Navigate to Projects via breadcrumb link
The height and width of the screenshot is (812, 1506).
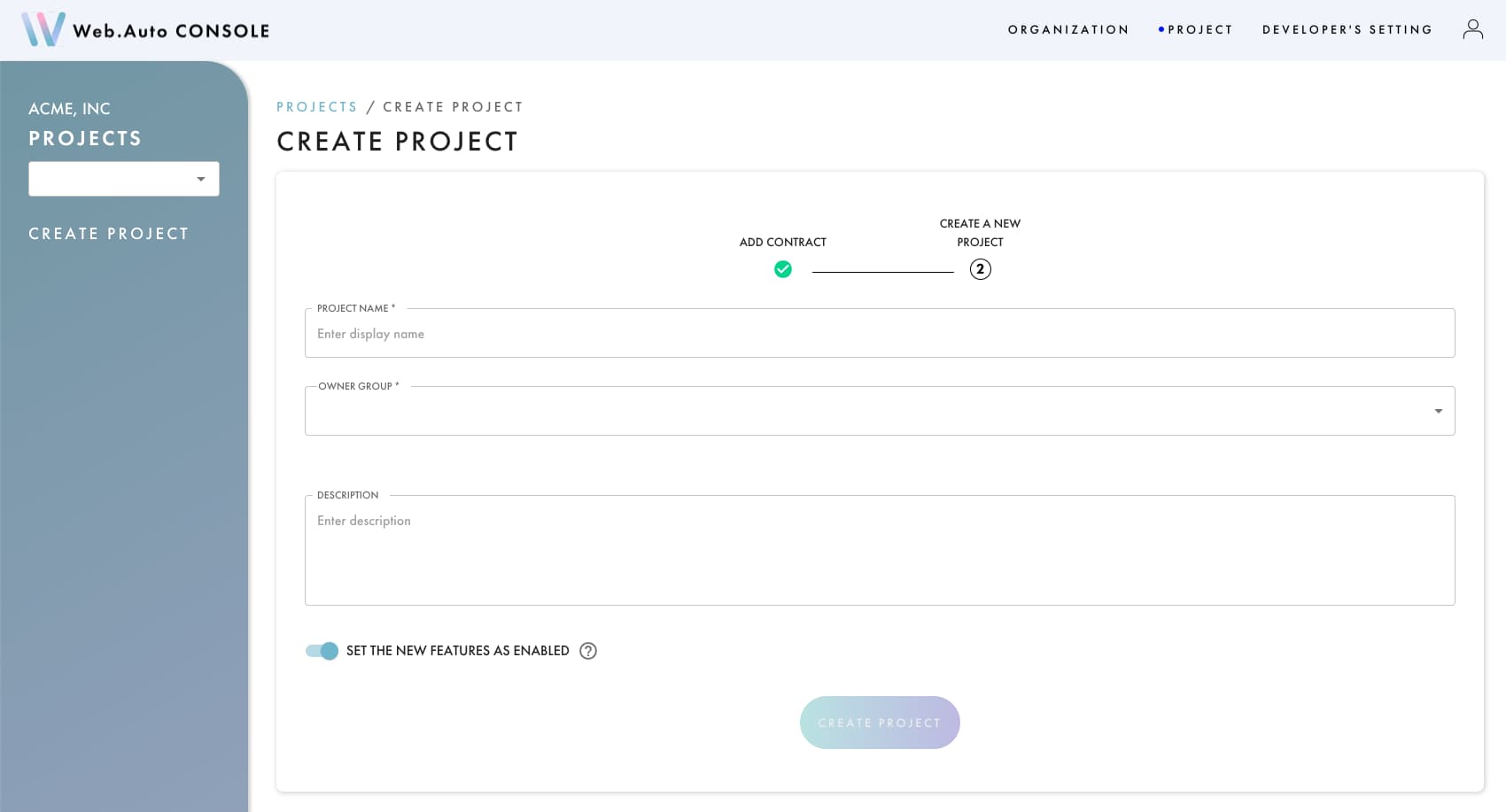(316, 106)
